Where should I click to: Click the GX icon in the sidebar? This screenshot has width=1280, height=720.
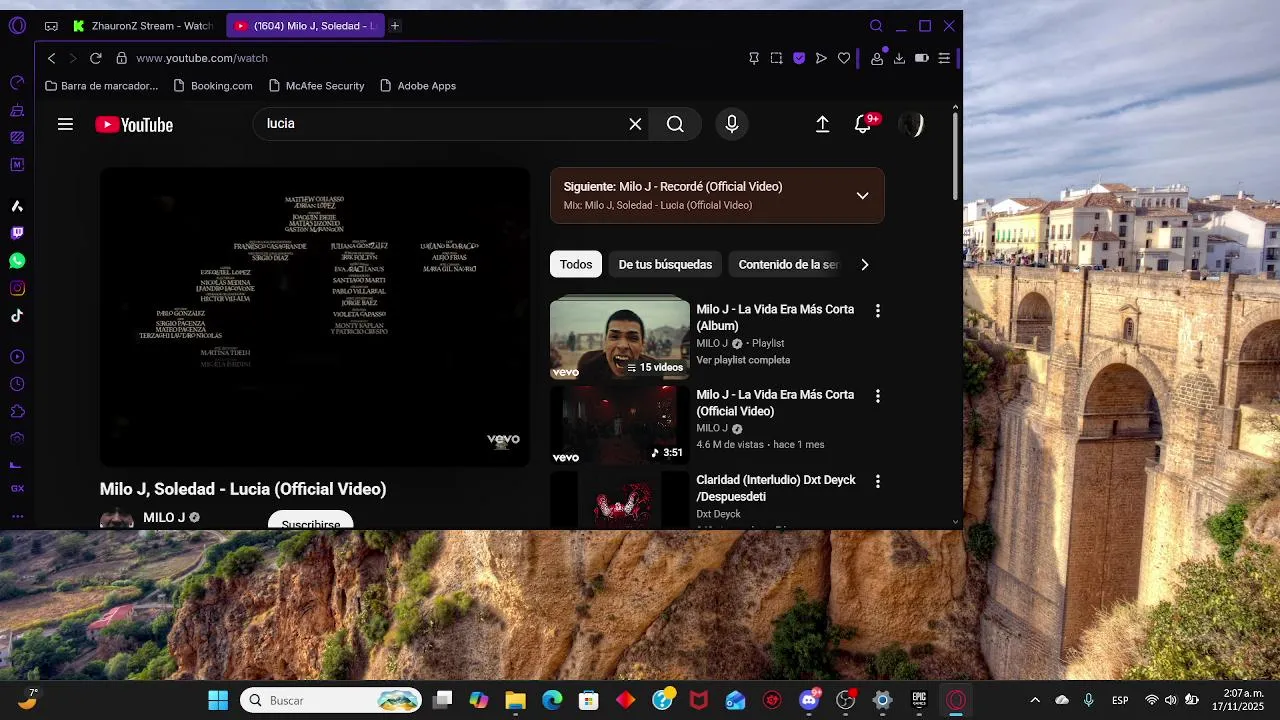[17, 489]
